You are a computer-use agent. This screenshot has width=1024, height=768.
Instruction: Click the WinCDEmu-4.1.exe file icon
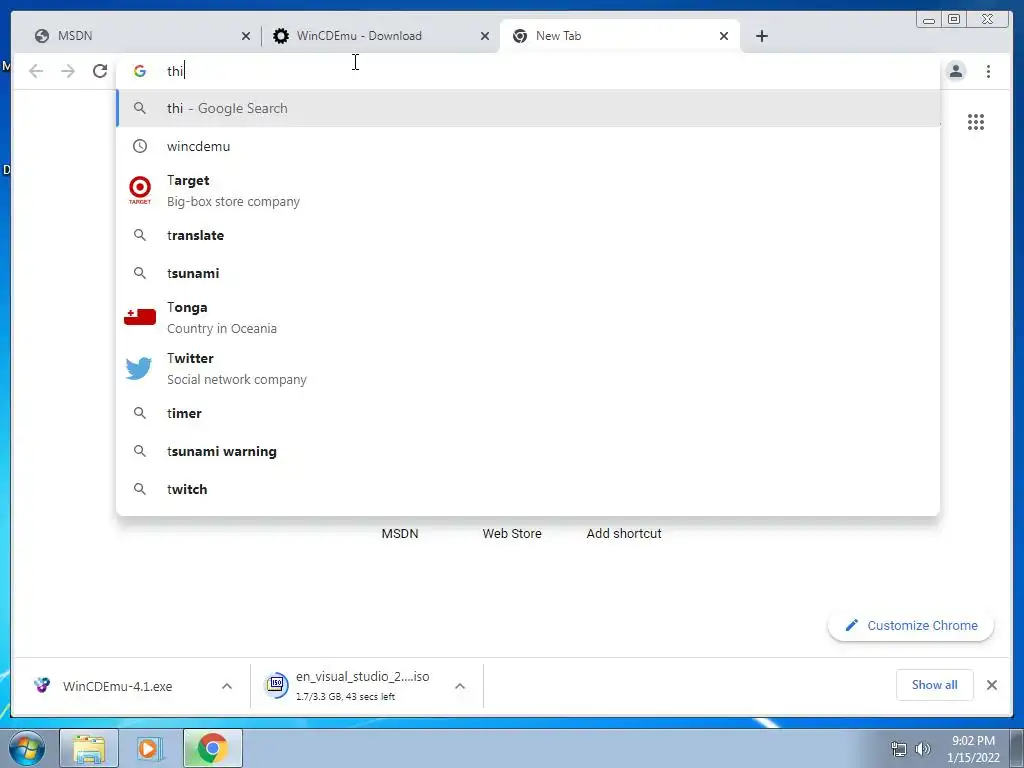(x=42, y=685)
